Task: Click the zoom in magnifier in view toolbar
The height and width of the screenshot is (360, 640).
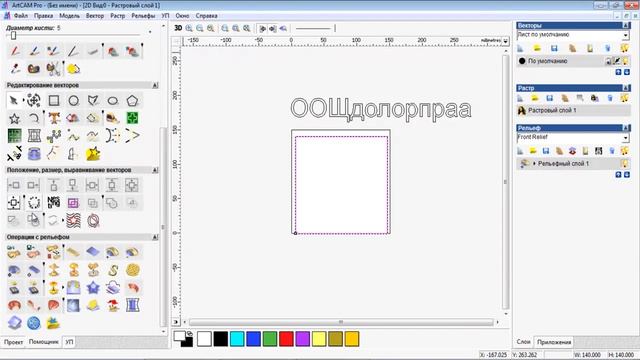Action: 189,28
